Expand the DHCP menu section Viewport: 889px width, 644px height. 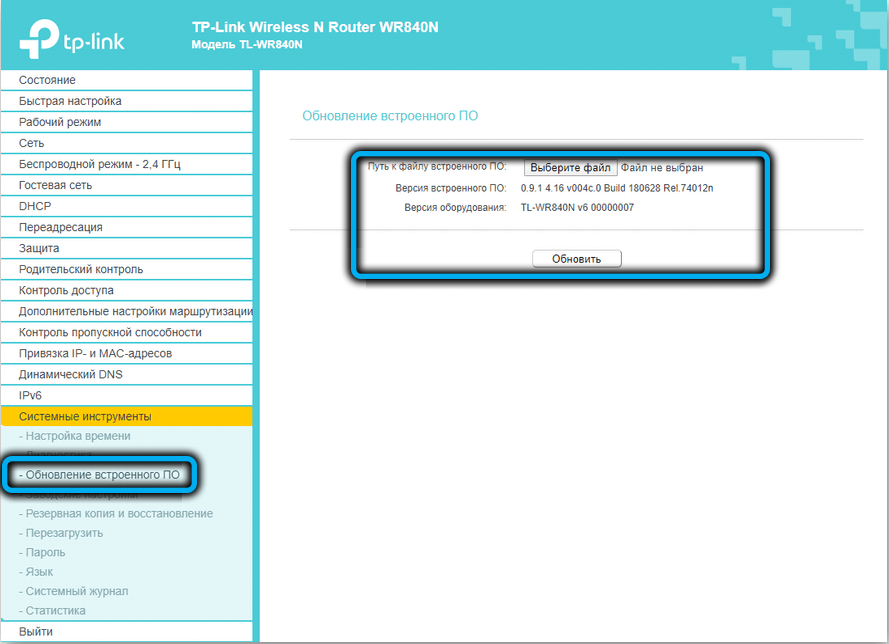(35, 206)
